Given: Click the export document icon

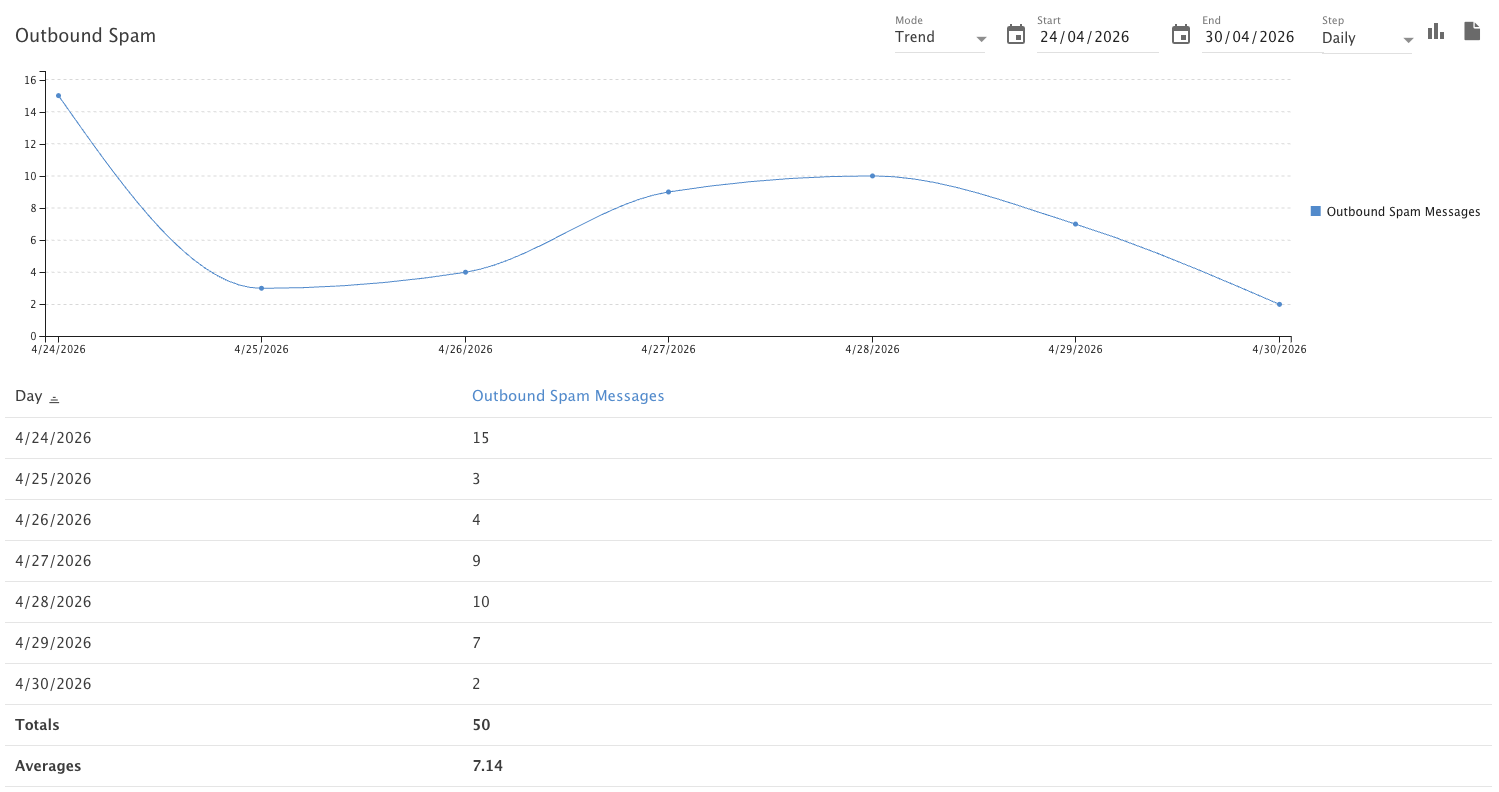Looking at the screenshot, I should coord(1472,32).
